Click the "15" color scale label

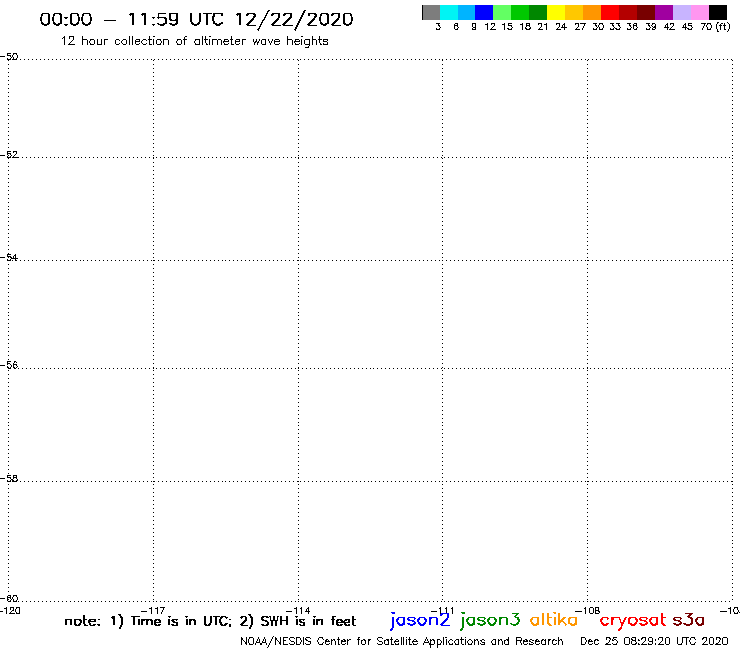pyautogui.click(x=507, y=27)
